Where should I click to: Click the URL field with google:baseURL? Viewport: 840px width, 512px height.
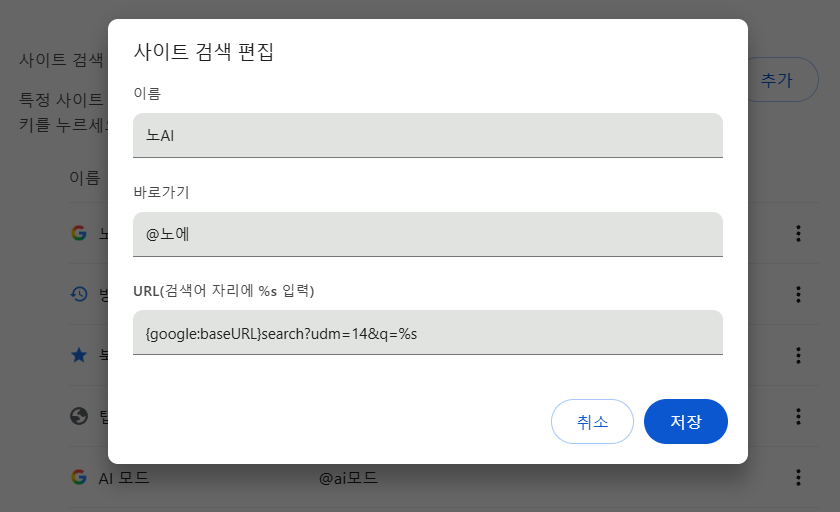427,332
